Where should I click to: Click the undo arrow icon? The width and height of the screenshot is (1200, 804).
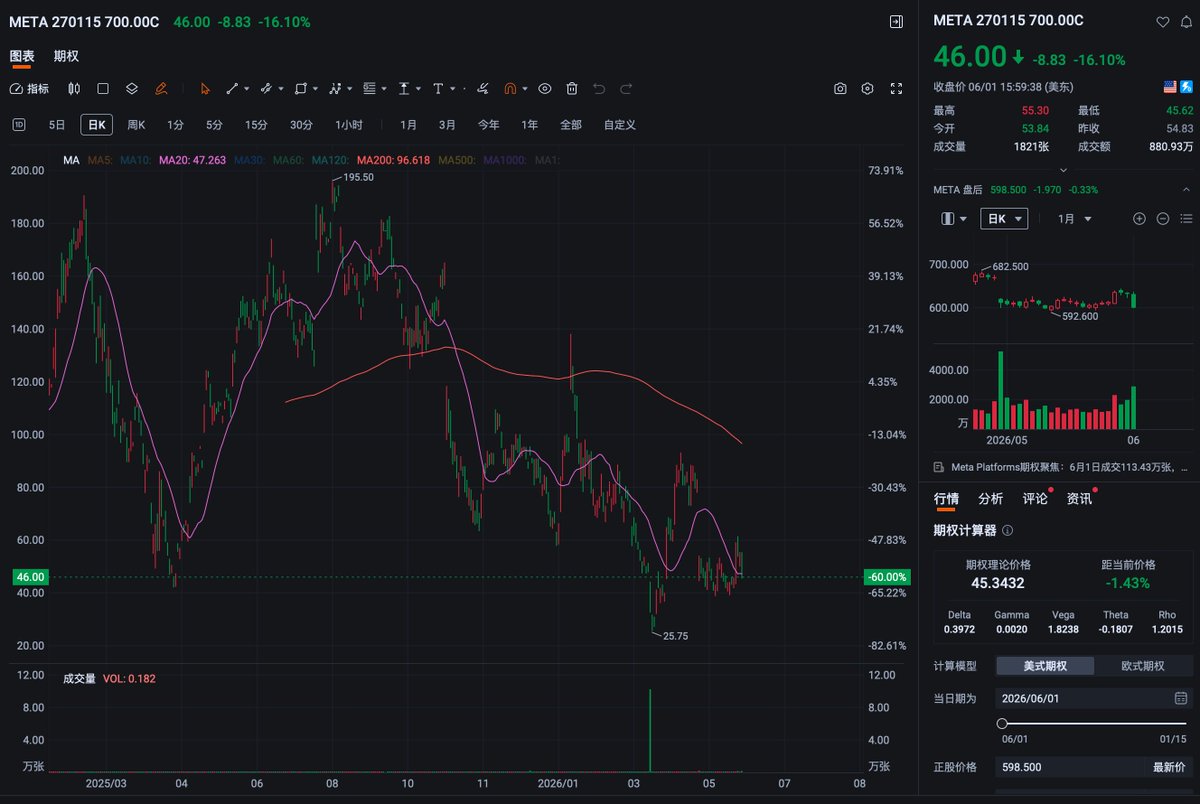[599, 88]
